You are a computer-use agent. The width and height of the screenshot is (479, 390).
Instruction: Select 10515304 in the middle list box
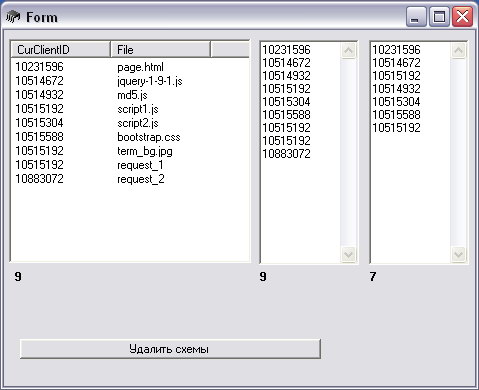pyautogui.click(x=286, y=102)
